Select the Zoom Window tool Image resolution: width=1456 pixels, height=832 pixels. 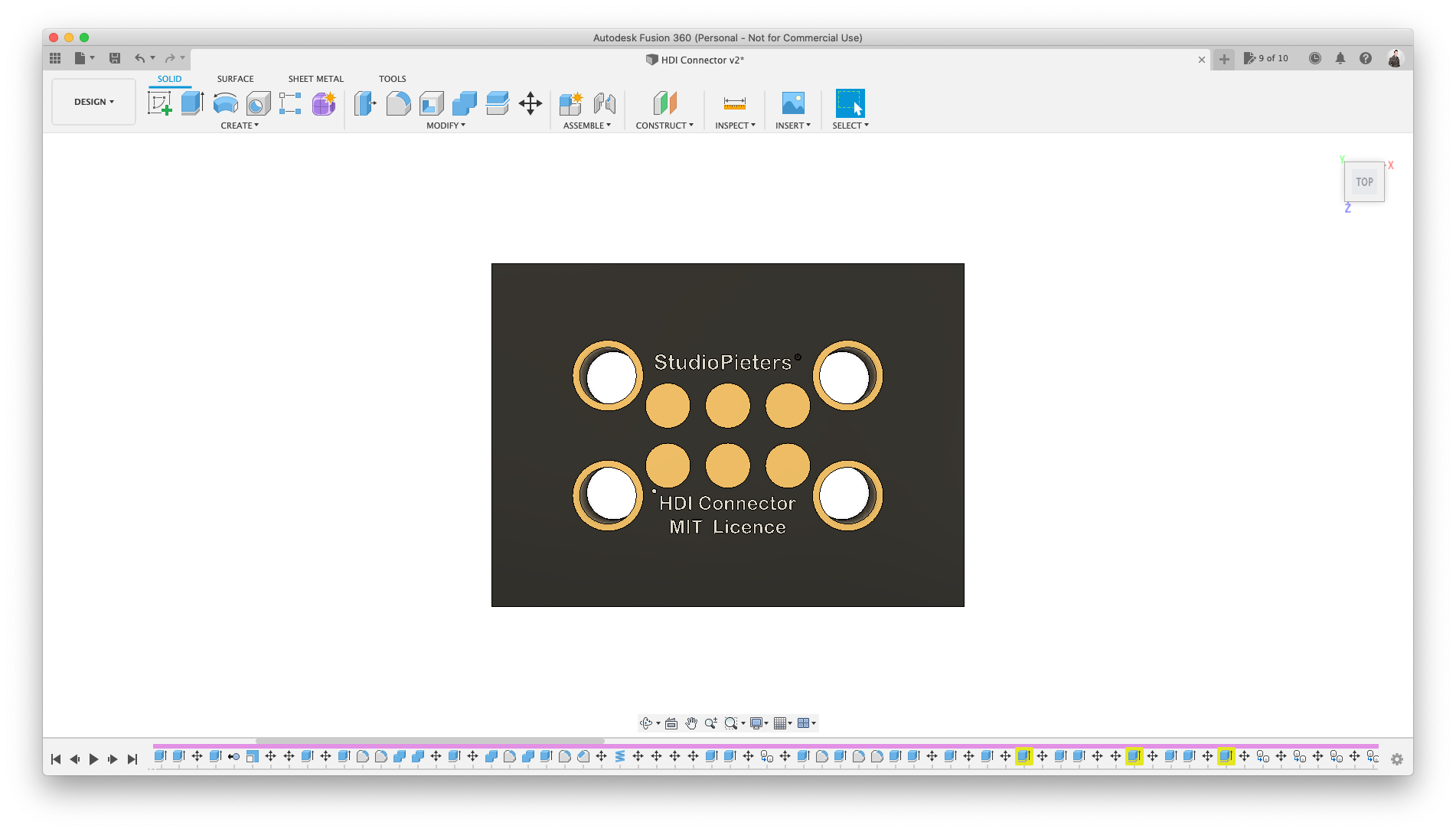(731, 723)
